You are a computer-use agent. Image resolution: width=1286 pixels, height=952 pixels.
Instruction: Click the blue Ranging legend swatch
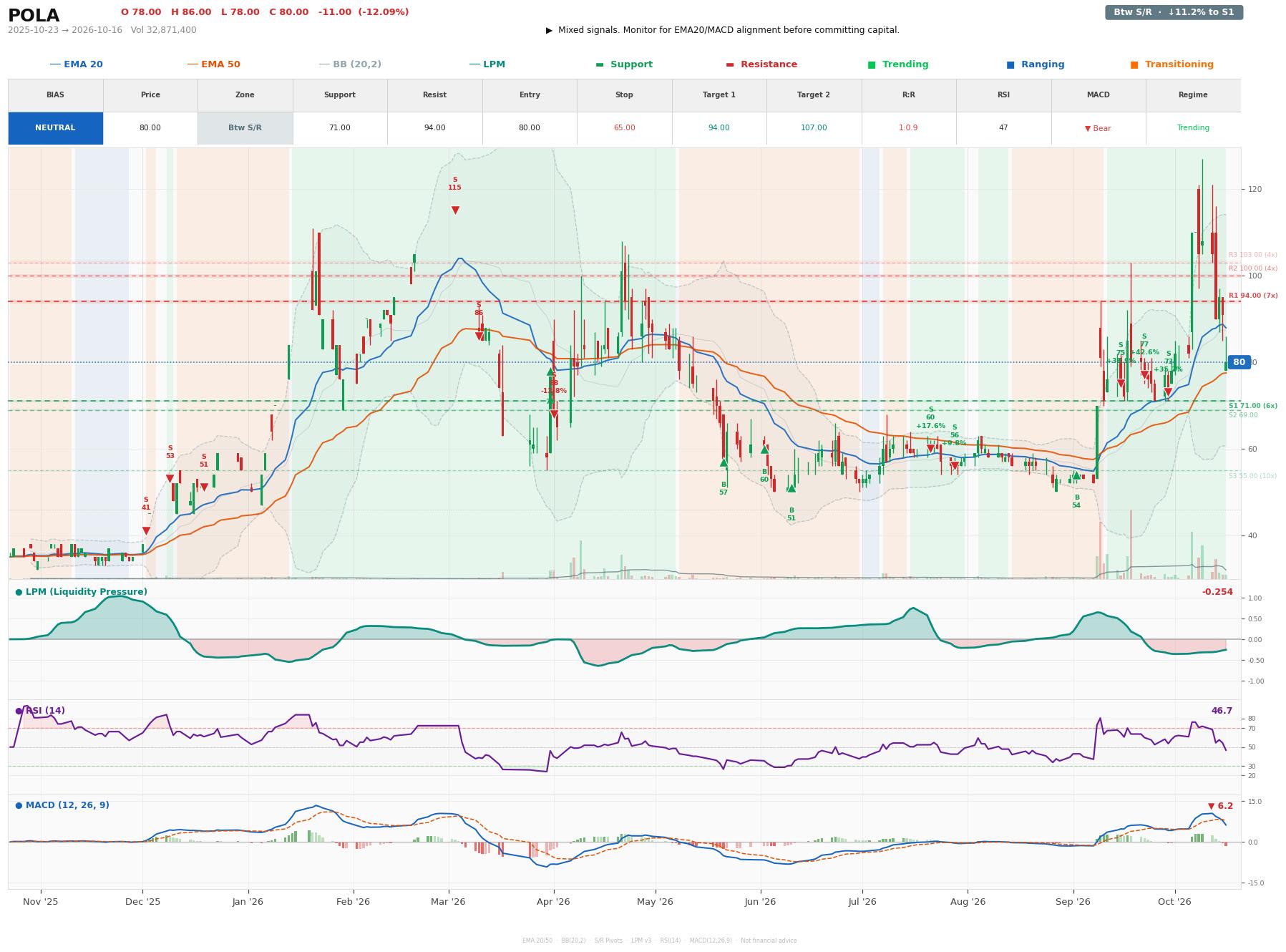click(x=1010, y=64)
